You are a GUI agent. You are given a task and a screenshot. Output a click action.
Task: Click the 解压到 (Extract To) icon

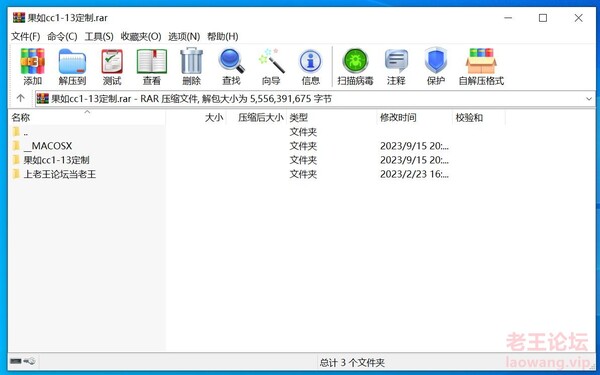click(72, 61)
